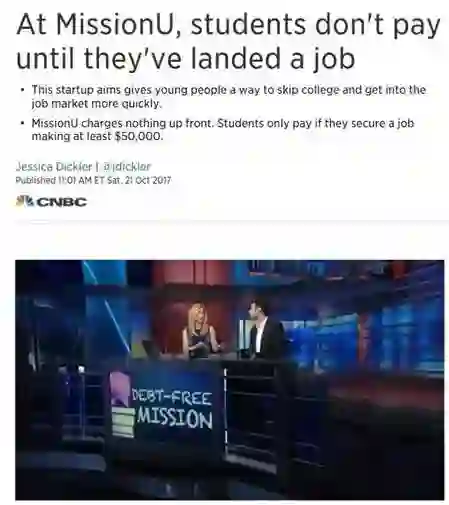
Task: Click the purple piggy bank graphic in the video
Action: (120, 388)
